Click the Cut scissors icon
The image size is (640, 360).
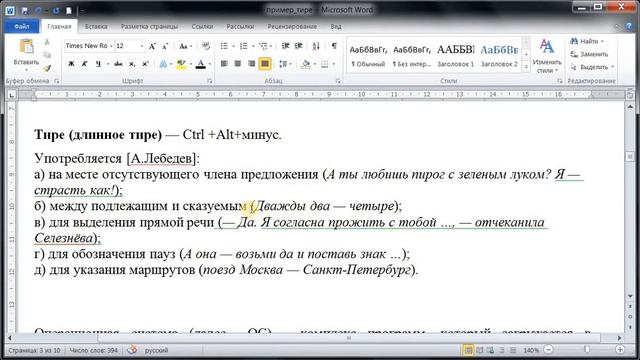click(47, 42)
